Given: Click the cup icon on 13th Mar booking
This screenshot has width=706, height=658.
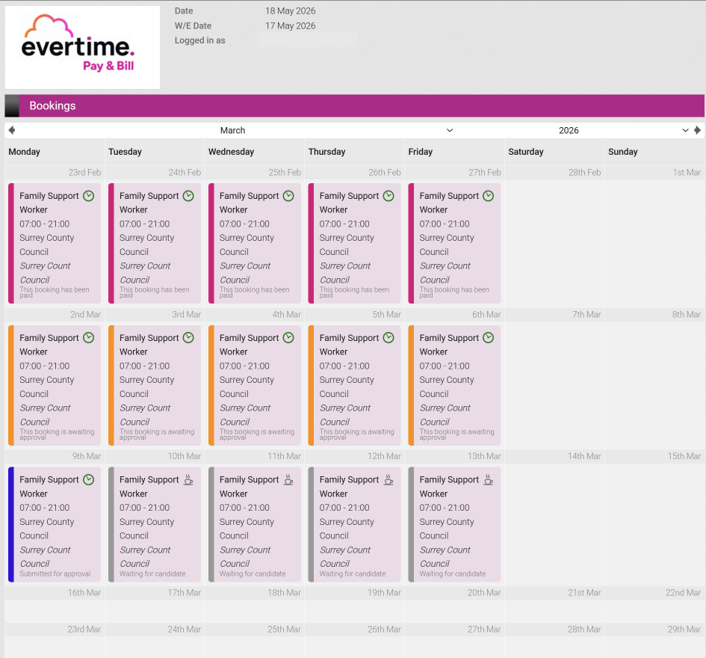Looking at the screenshot, I should pos(489,480).
